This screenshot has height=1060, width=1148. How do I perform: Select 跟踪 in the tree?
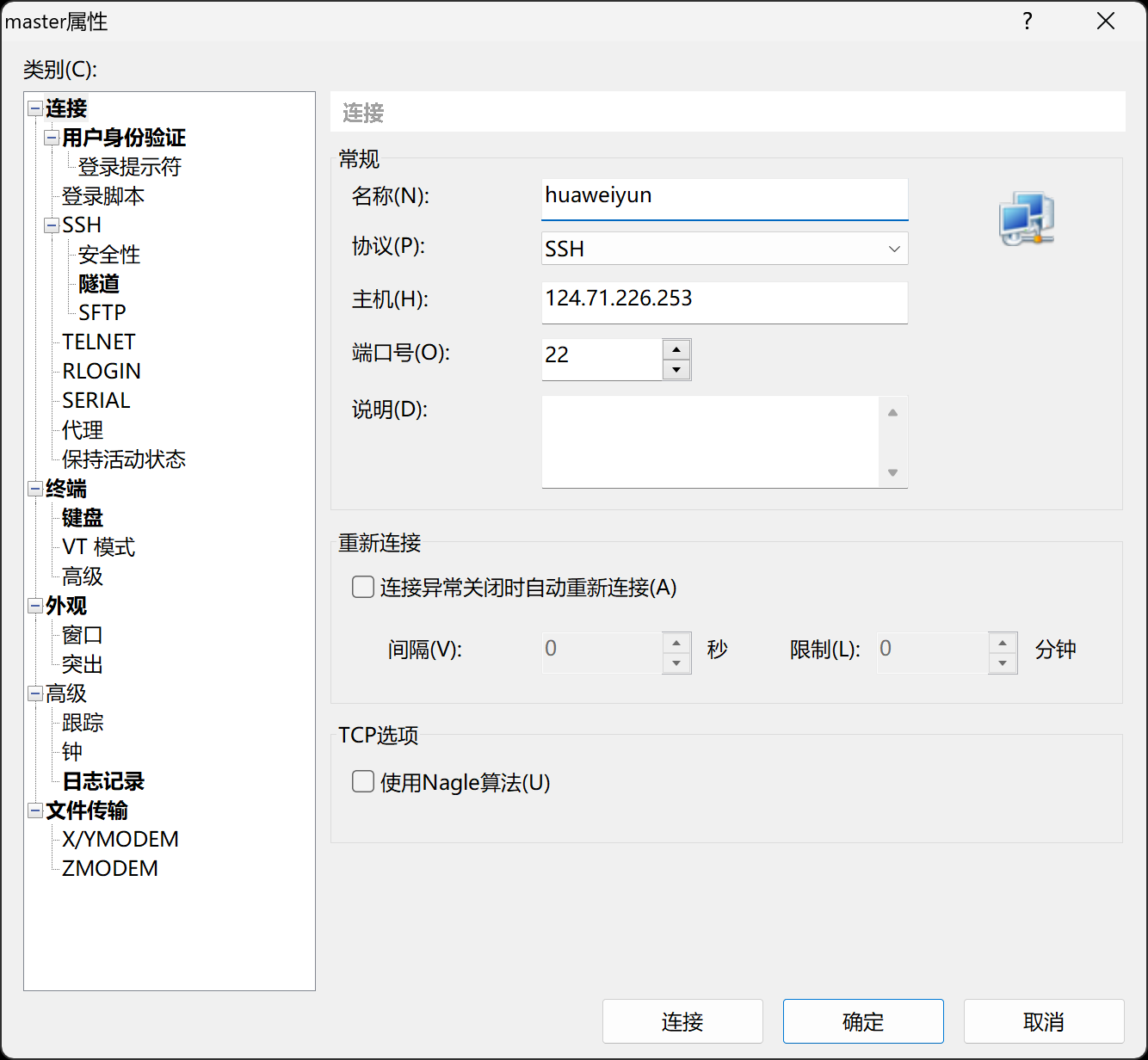(83, 723)
